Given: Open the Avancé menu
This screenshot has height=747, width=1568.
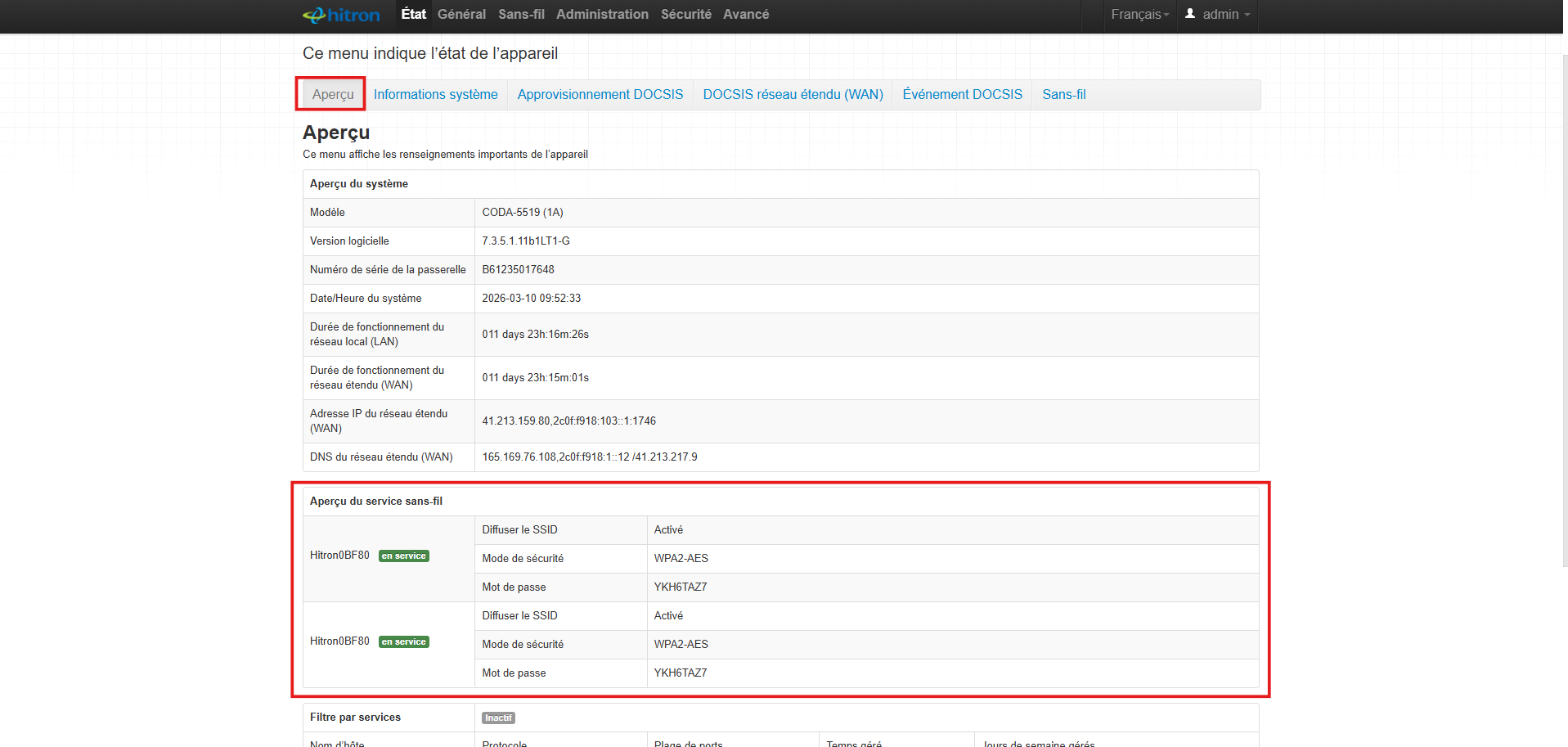Looking at the screenshot, I should 745,14.
